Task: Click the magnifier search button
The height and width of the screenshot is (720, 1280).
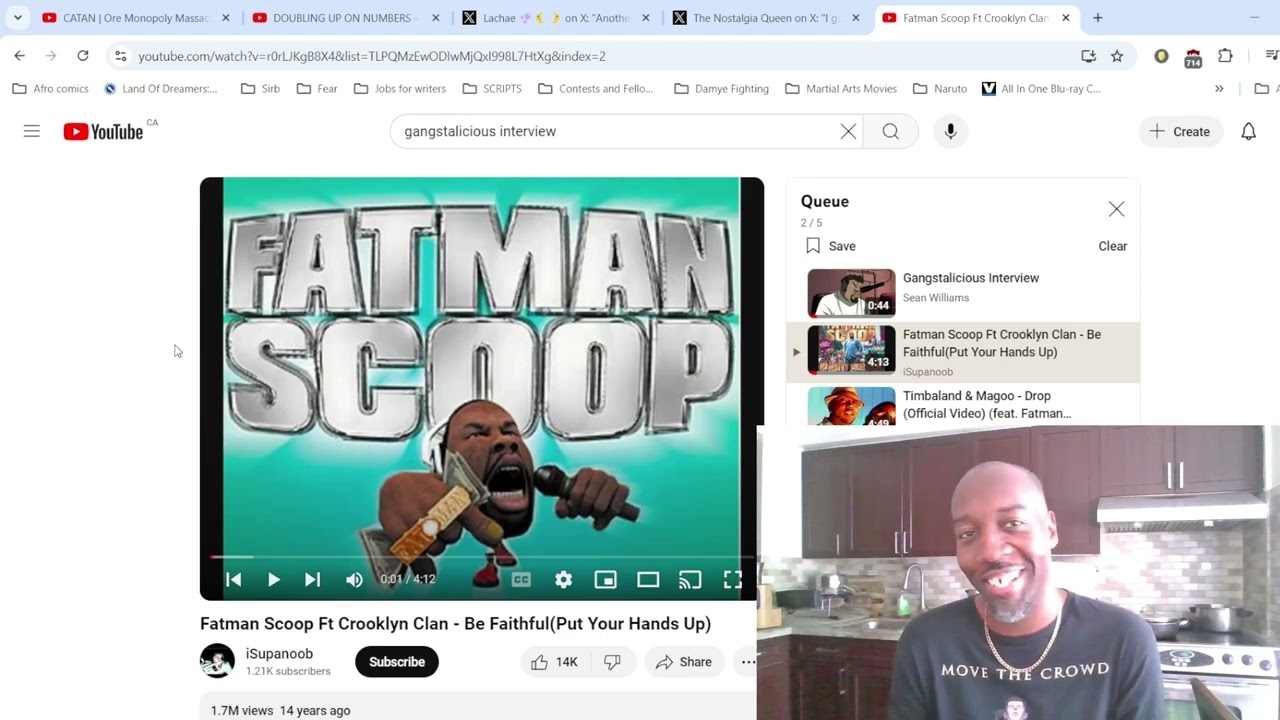Action: 890,131
